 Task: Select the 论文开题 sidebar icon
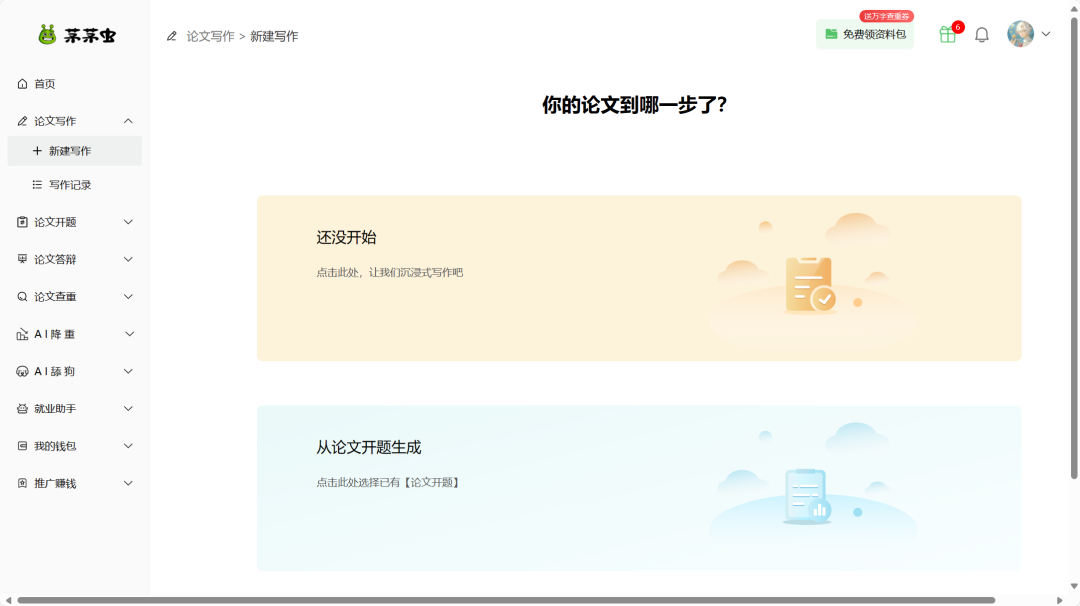[22, 221]
